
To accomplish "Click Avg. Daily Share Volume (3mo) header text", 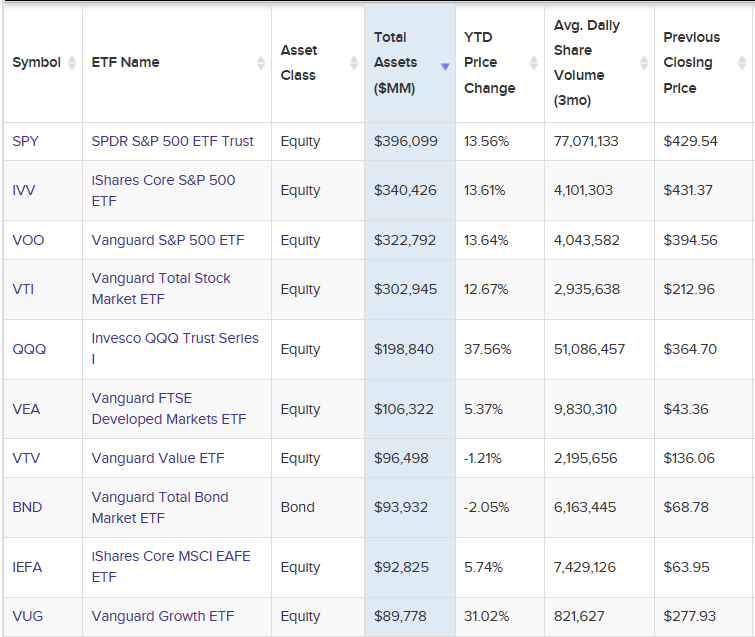I will pyautogui.click(x=586, y=63).
